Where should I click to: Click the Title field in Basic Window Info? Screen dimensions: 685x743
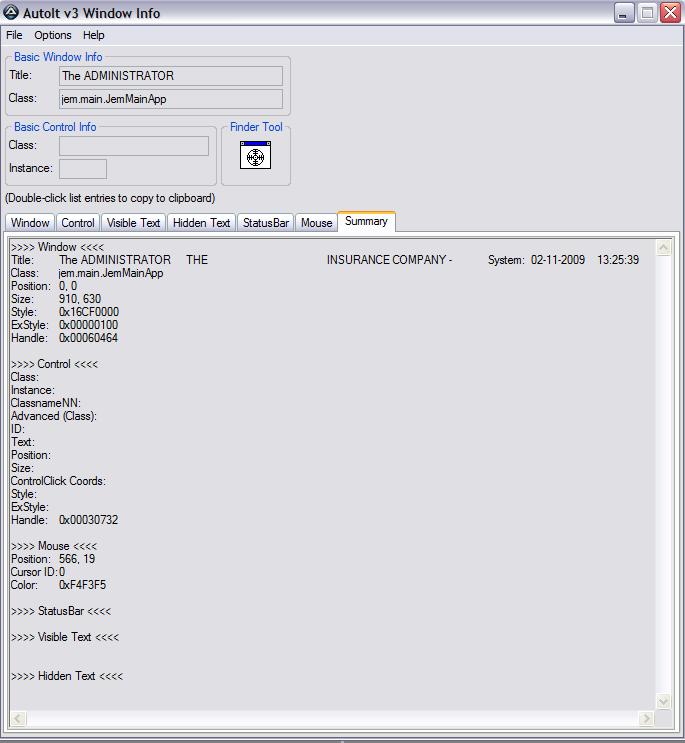point(171,76)
